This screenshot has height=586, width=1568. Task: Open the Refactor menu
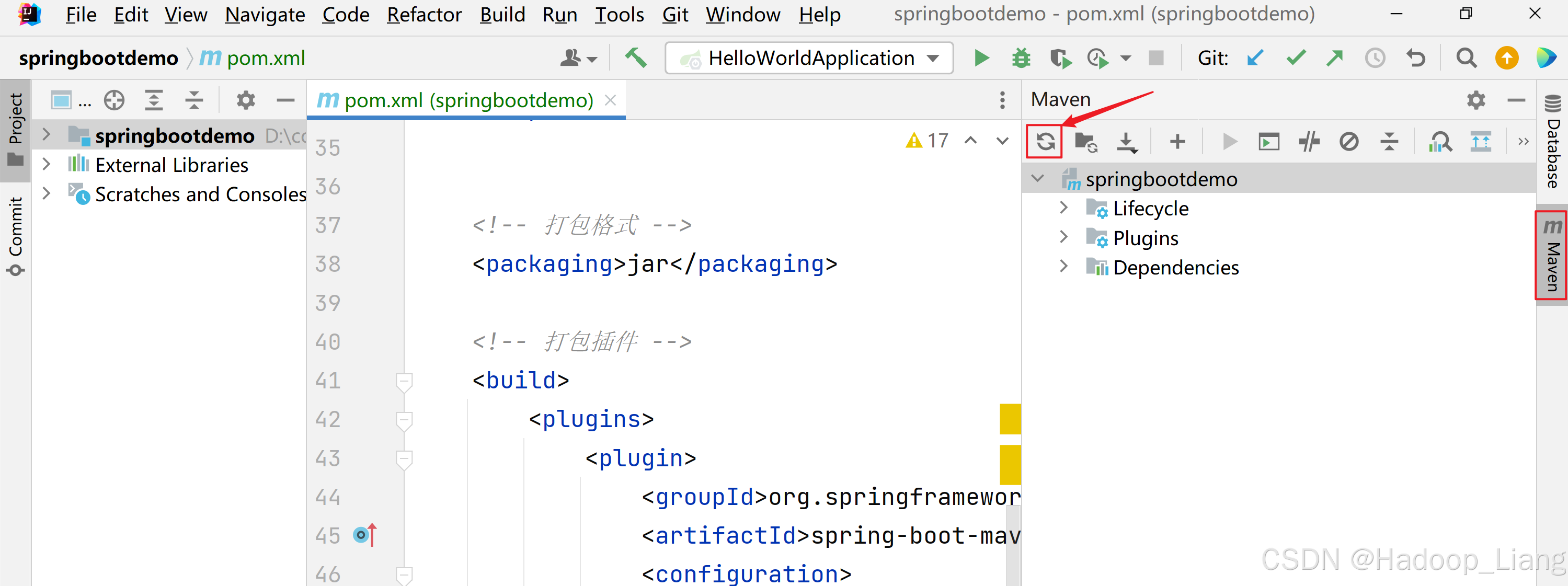(424, 14)
